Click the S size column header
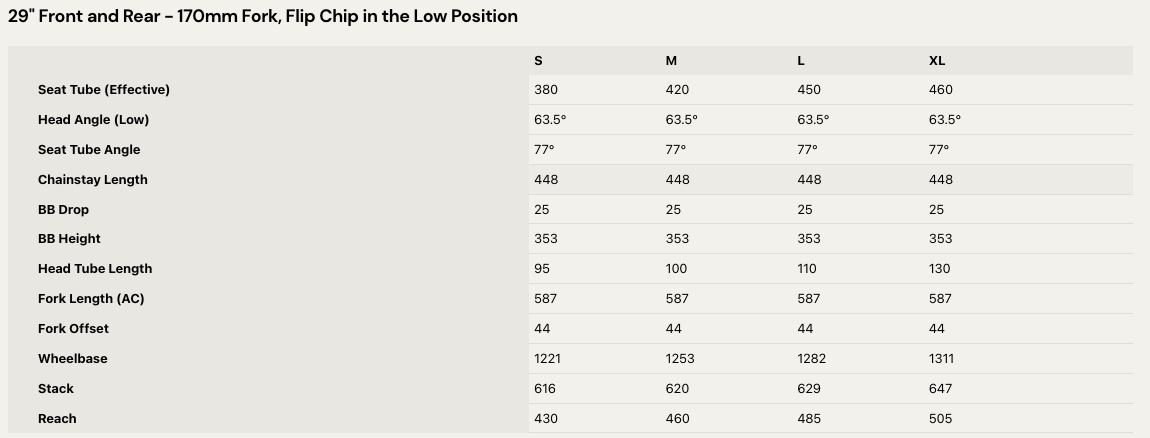Image resolution: width=1150 pixels, height=438 pixels. tap(538, 60)
